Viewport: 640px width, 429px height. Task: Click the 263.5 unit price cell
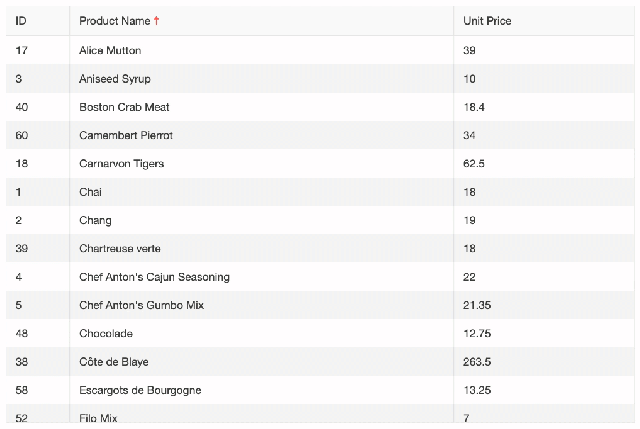tap(544, 362)
